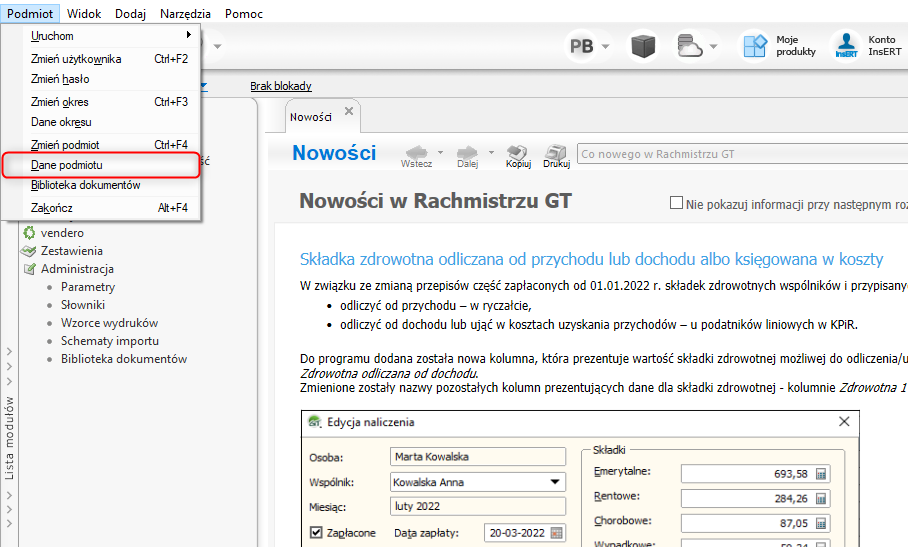Open the Podmiot menu

pyautogui.click(x=30, y=13)
